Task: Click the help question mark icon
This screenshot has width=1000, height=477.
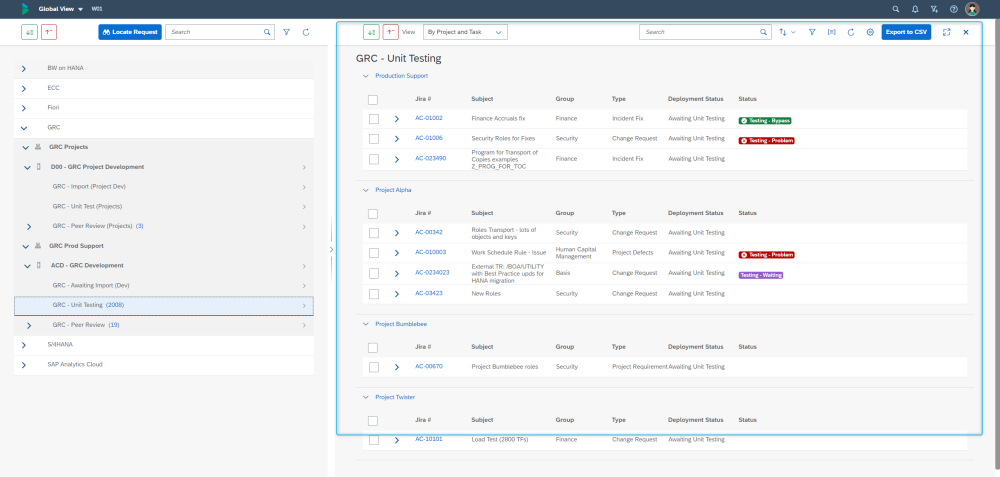Action: pyautogui.click(x=953, y=9)
